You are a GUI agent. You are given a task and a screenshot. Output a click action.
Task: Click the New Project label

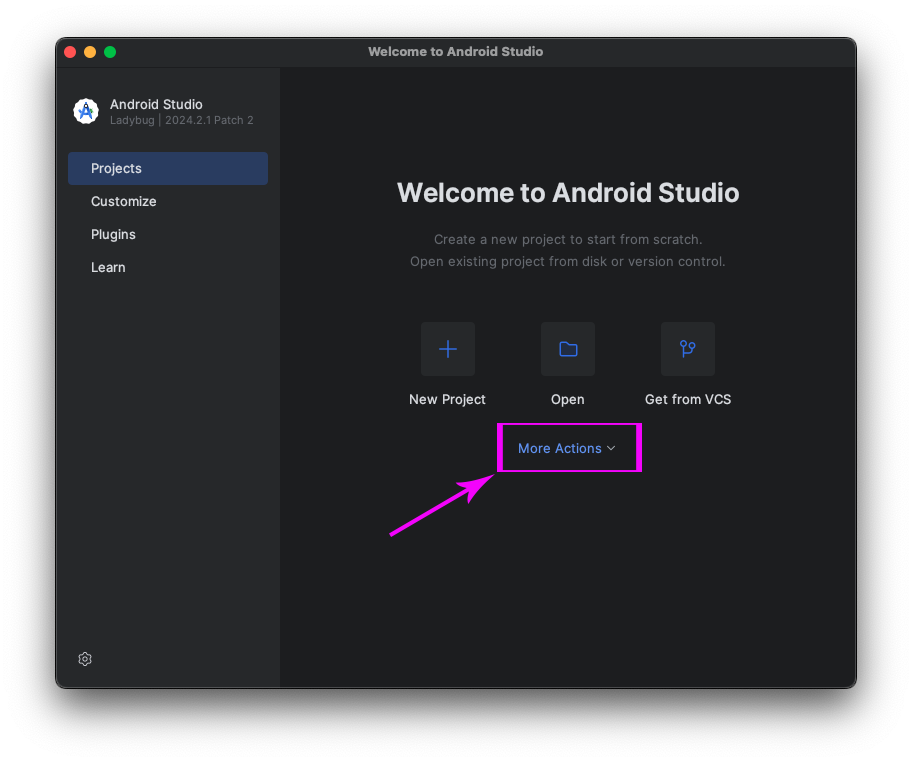(447, 400)
